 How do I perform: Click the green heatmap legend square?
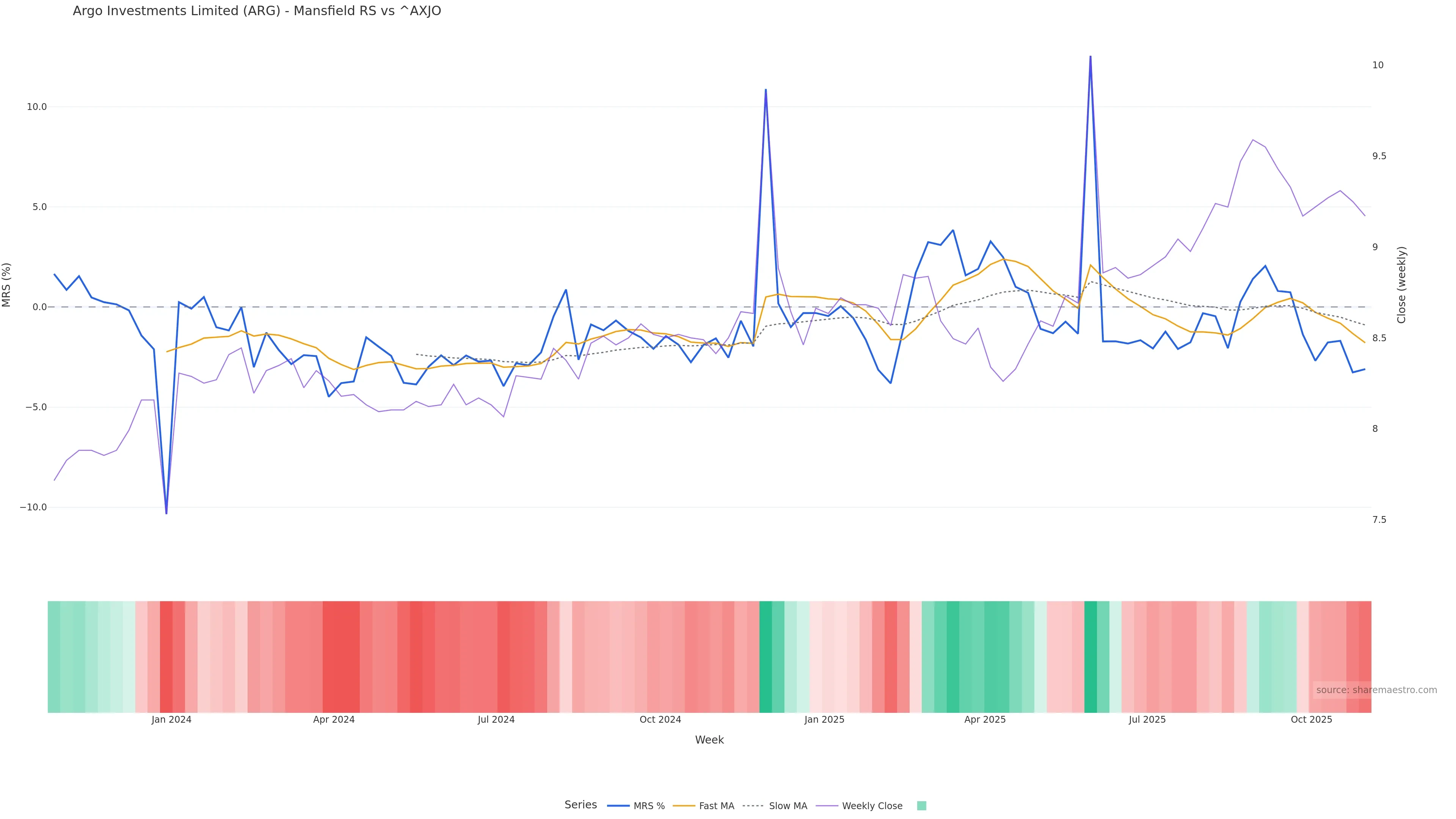[x=921, y=806]
